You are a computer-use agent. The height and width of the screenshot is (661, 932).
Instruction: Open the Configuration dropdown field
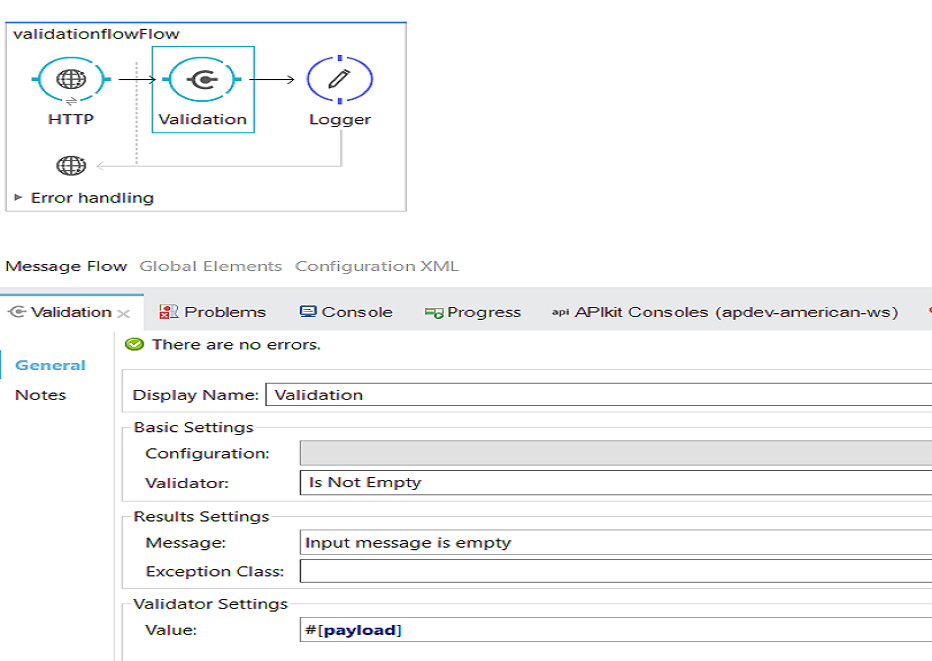(x=615, y=453)
